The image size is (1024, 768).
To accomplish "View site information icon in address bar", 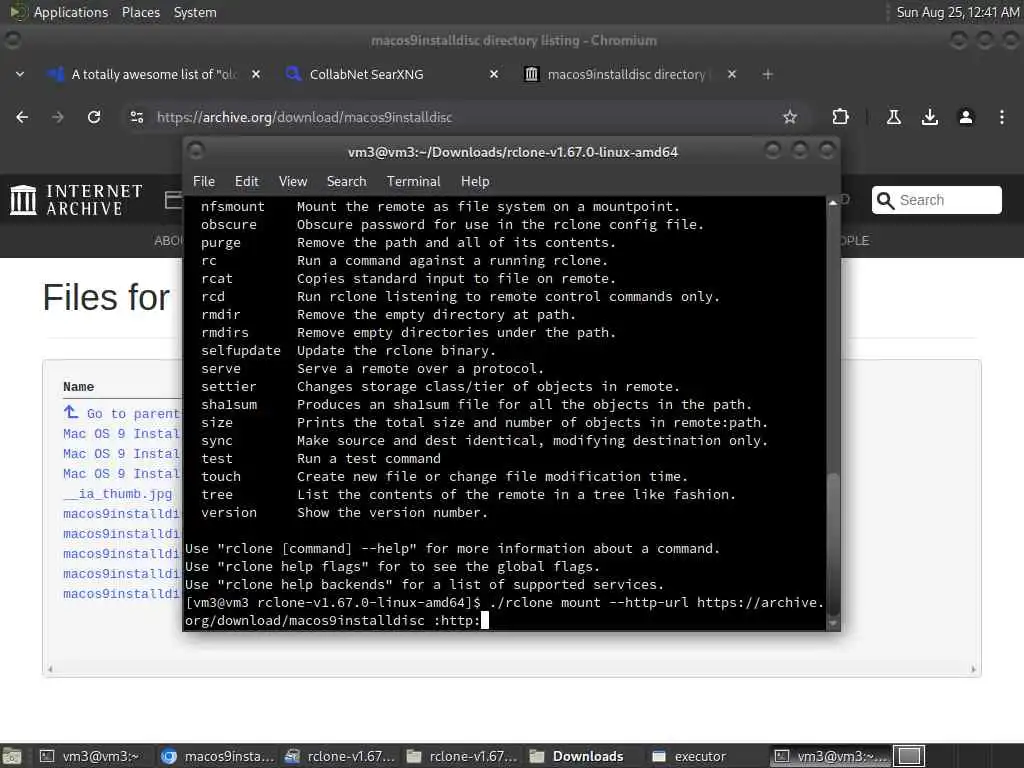I will click(136, 117).
